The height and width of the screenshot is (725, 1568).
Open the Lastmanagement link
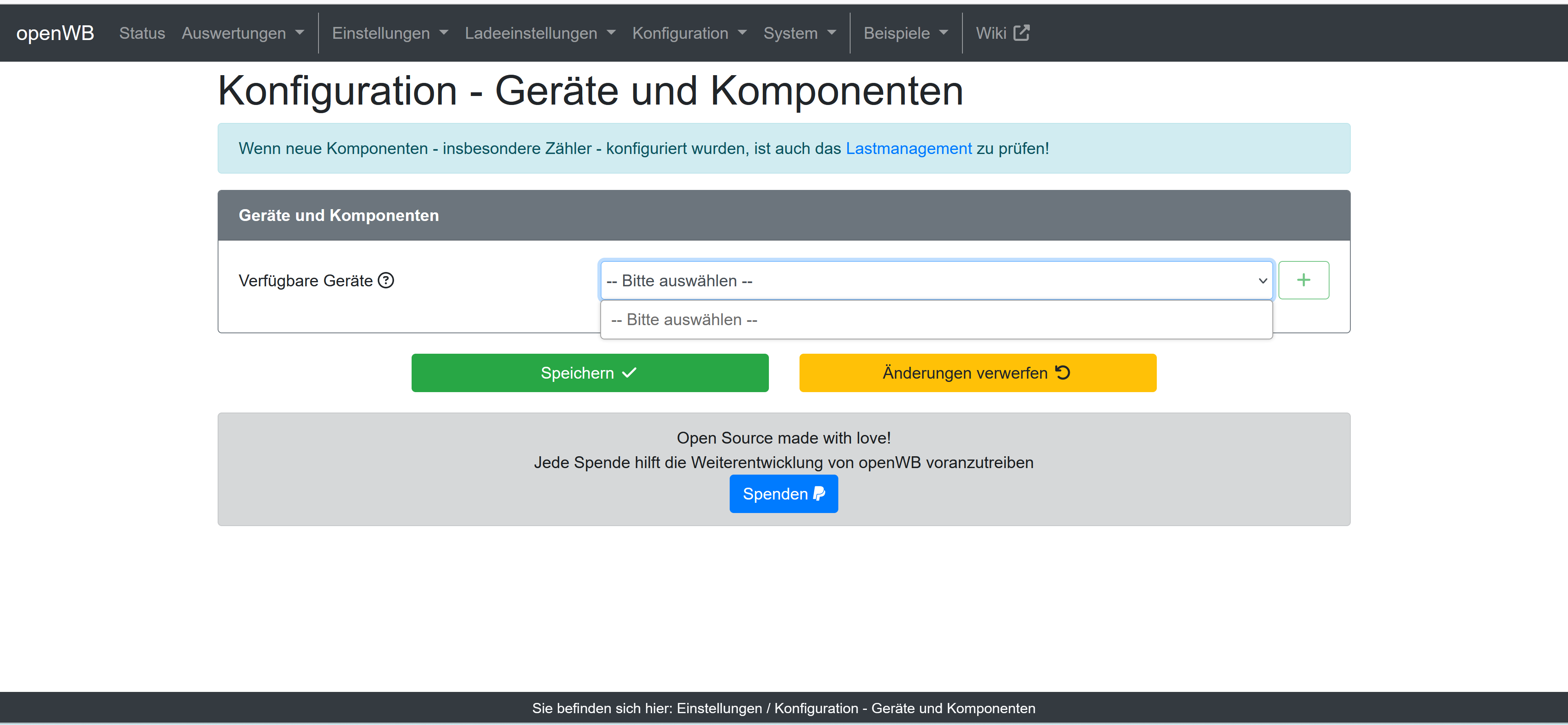[908, 149]
